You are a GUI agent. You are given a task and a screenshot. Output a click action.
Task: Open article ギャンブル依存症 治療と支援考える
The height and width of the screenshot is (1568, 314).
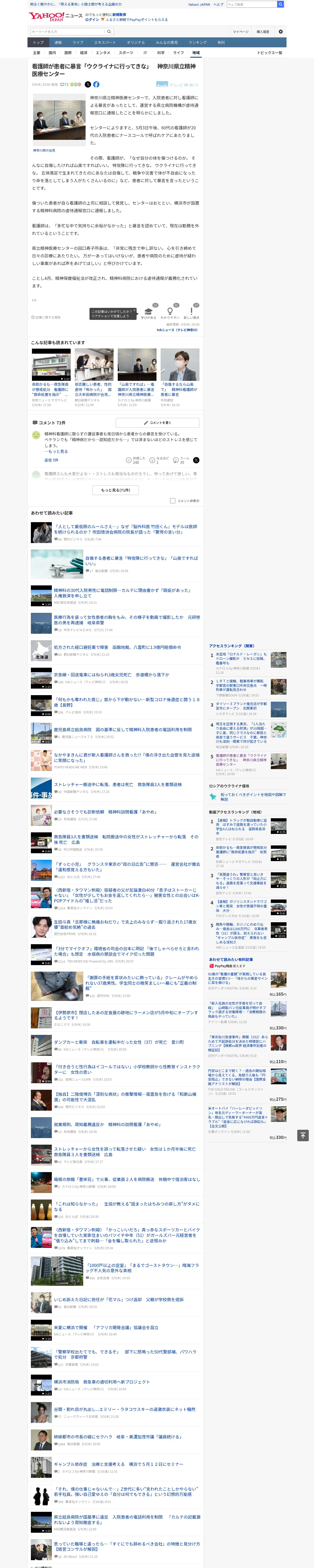click(x=118, y=1464)
